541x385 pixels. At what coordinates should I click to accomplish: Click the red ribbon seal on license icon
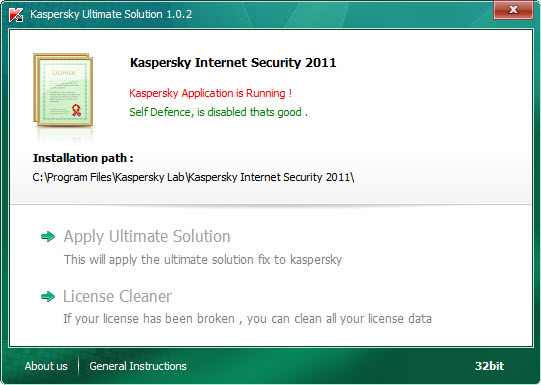point(76,110)
